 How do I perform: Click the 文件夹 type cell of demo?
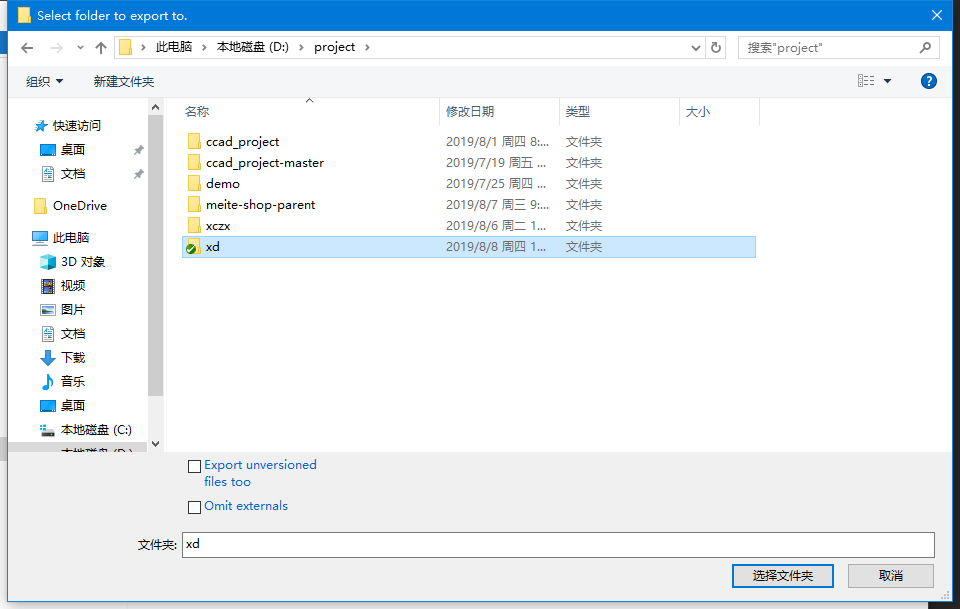pos(583,184)
